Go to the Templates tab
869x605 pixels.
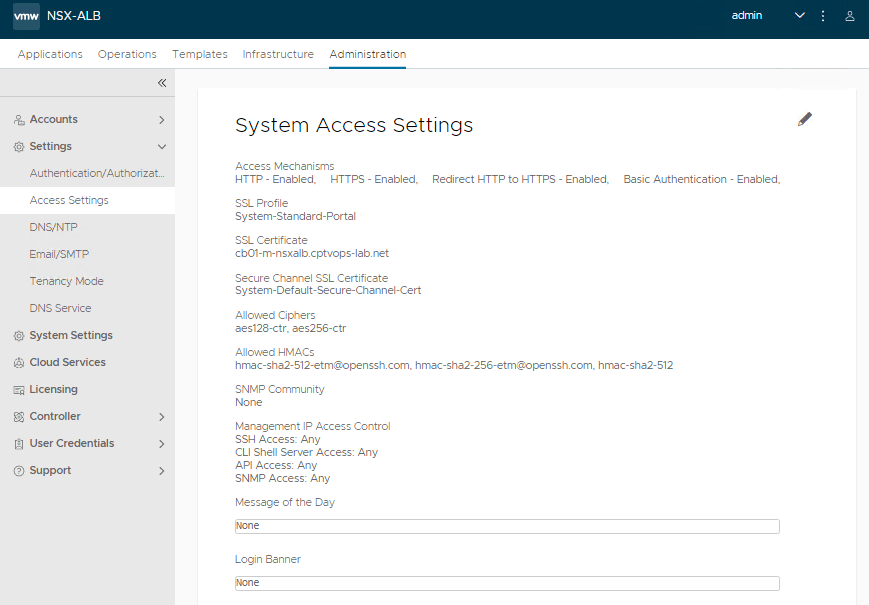[x=200, y=54]
